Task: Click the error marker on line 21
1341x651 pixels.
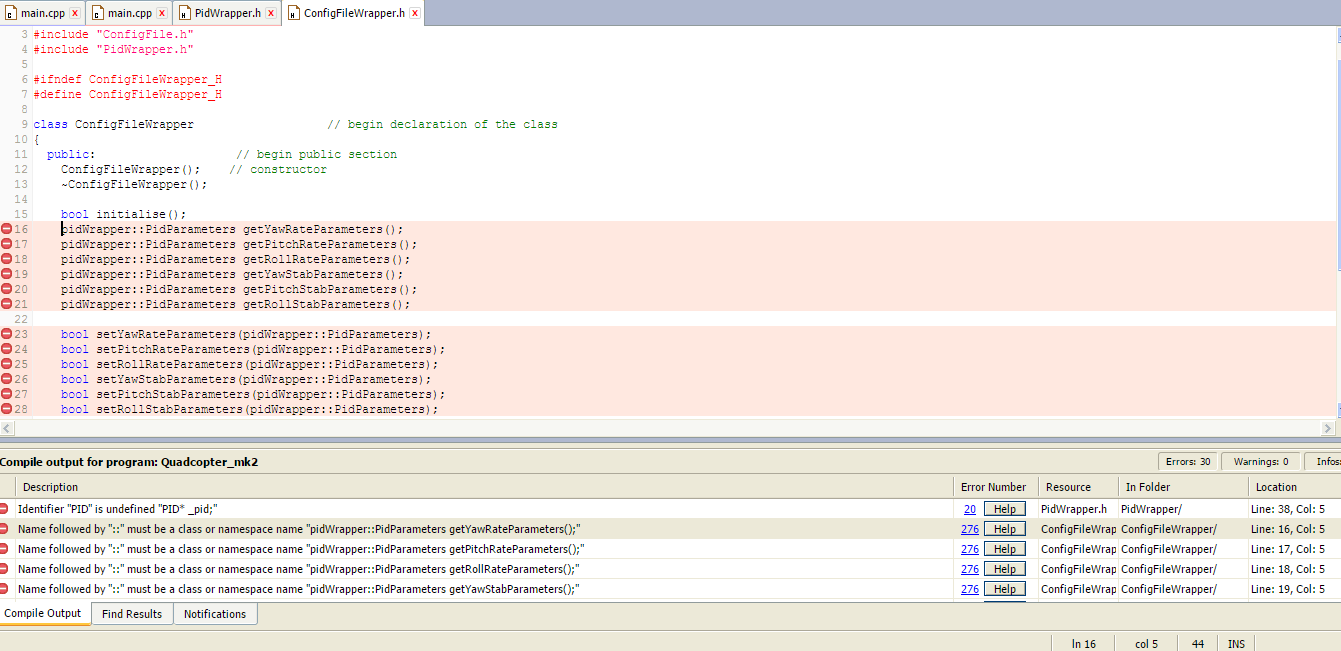Action: pyautogui.click(x=7, y=304)
